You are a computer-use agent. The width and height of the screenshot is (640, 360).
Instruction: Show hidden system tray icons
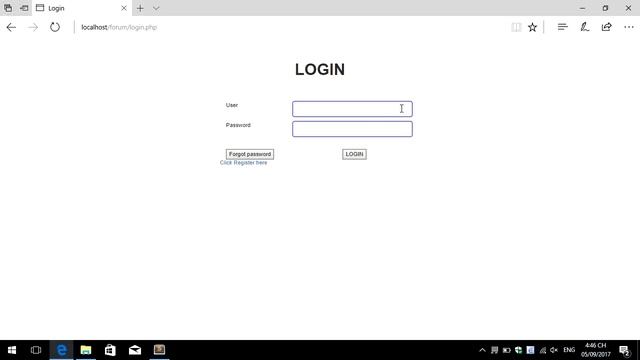click(482, 350)
